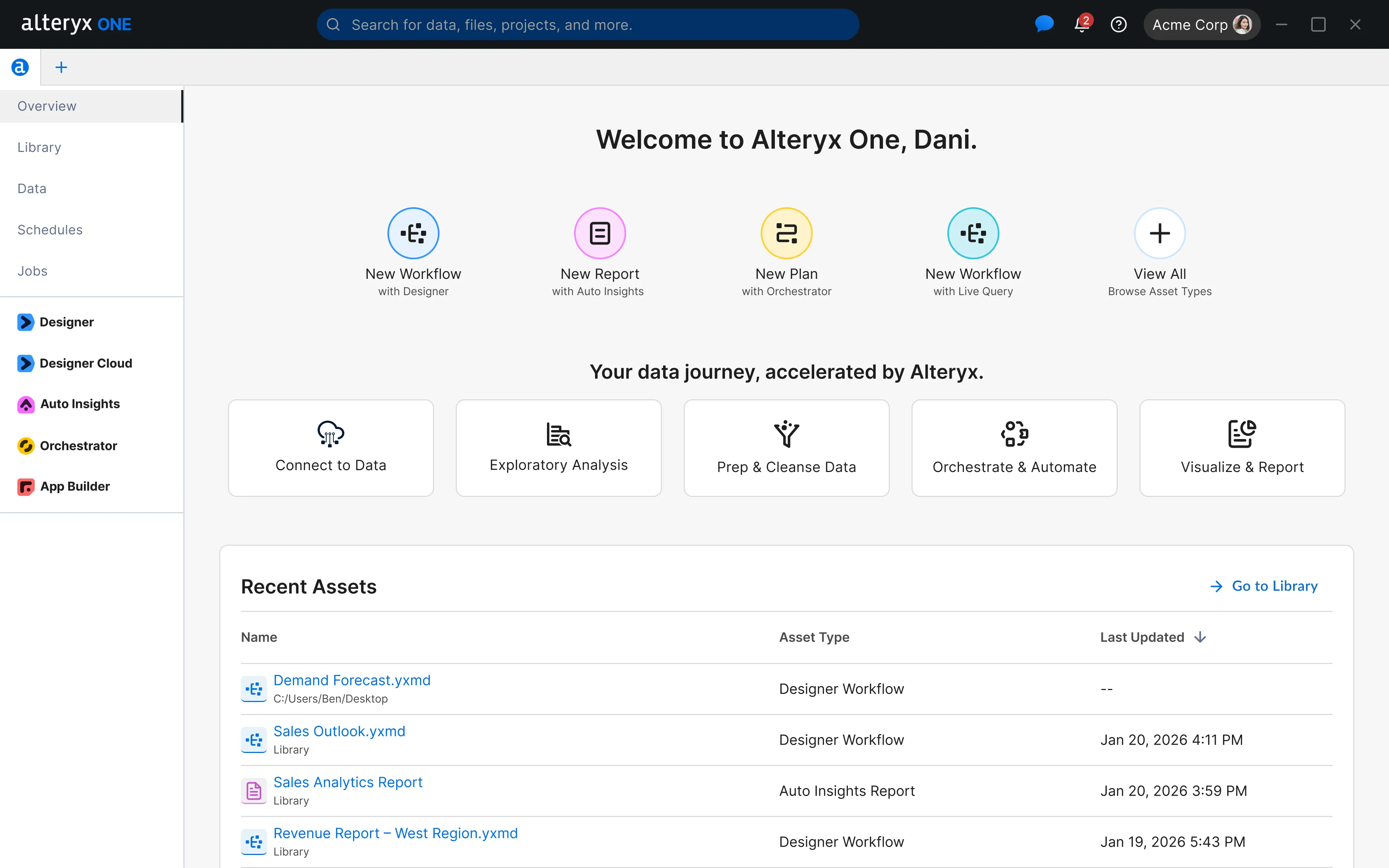
Task: Open the Acme Corp account menu
Action: point(1201,25)
